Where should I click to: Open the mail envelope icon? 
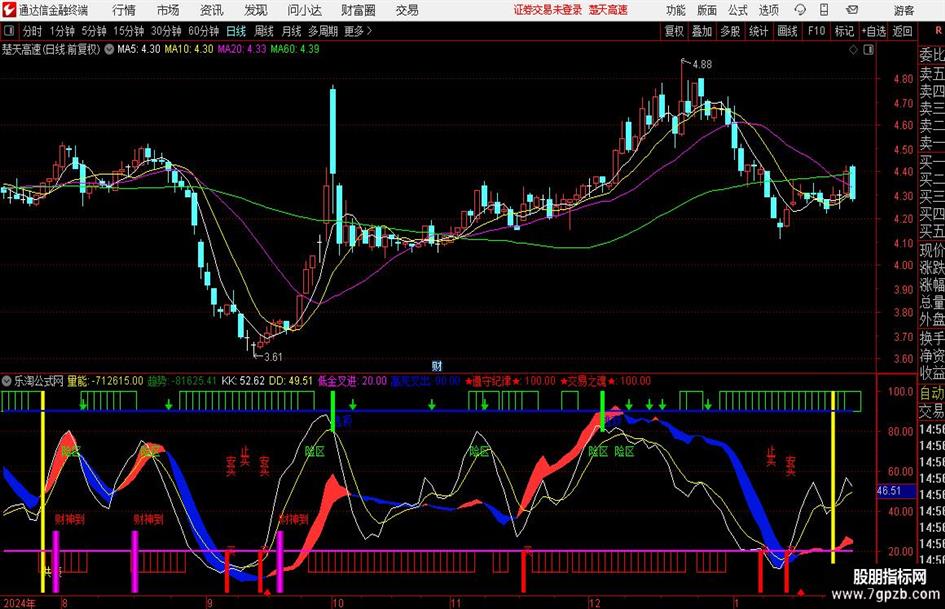click(x=852, y=10)
